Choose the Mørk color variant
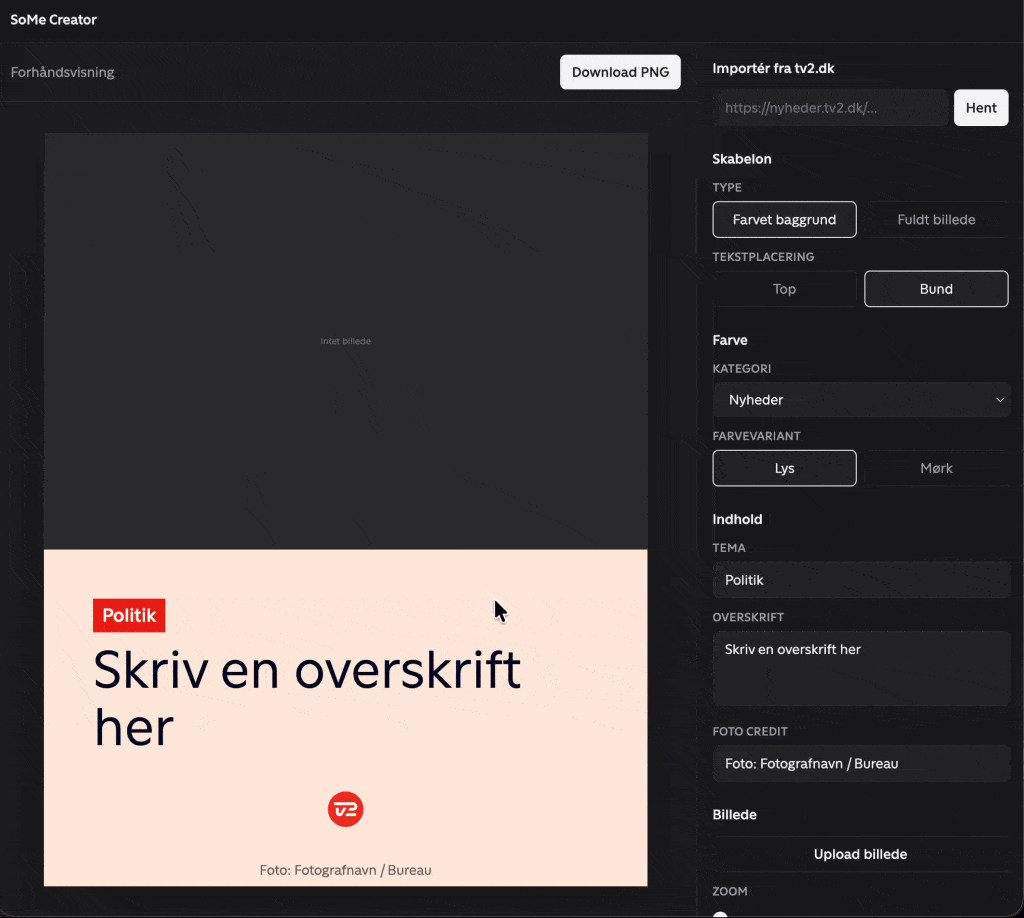The width and height of the screenshot is (1024, 918). tap(936, 468)
